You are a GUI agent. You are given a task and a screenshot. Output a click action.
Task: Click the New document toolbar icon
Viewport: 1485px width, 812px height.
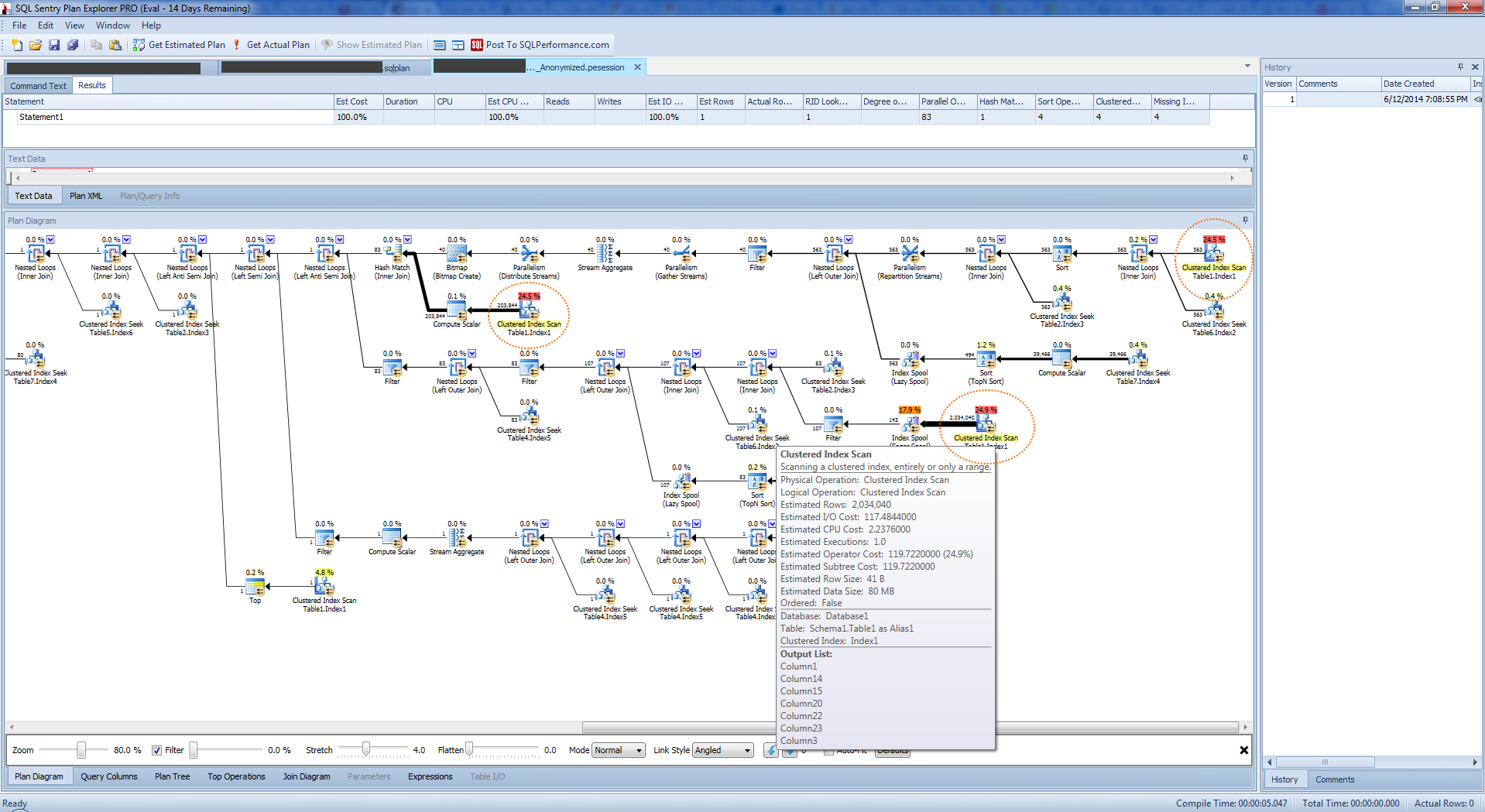point(17,45)
